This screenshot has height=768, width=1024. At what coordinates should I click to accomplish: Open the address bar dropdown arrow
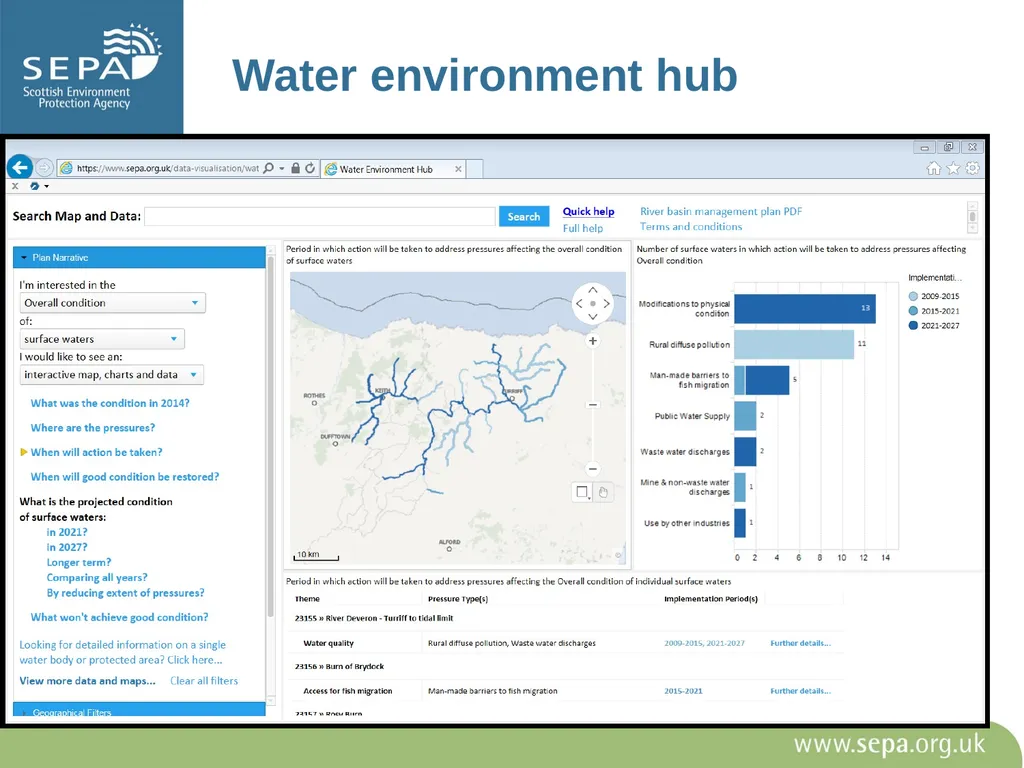pyautogui.click(x=282, y=168)
